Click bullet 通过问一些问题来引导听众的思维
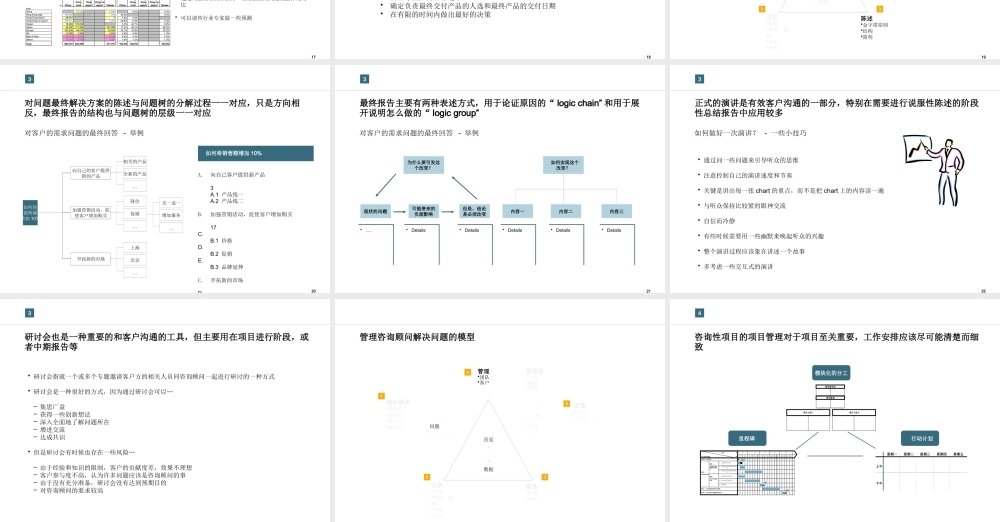The width and height of the screenshot is (1000, 522). 751,160
